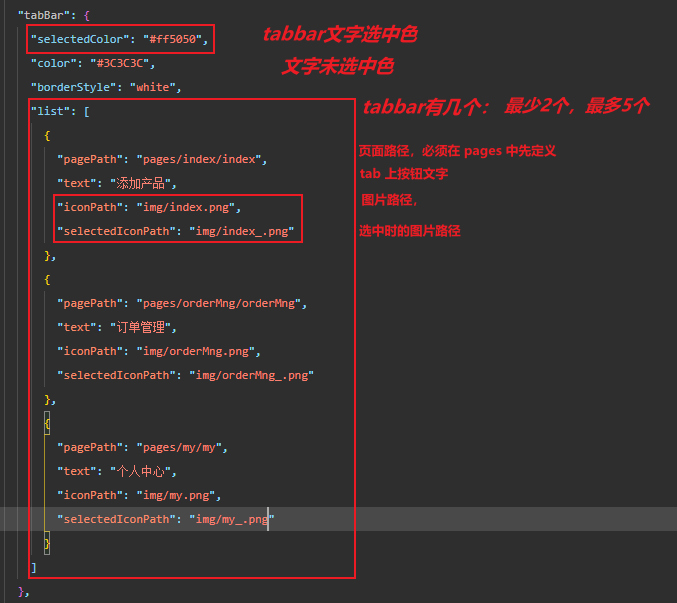Image resolution: width=677 pixels, height=603 pixels.
Task: Click the closing brace after img/index_.png
Action: coord(47,256)
